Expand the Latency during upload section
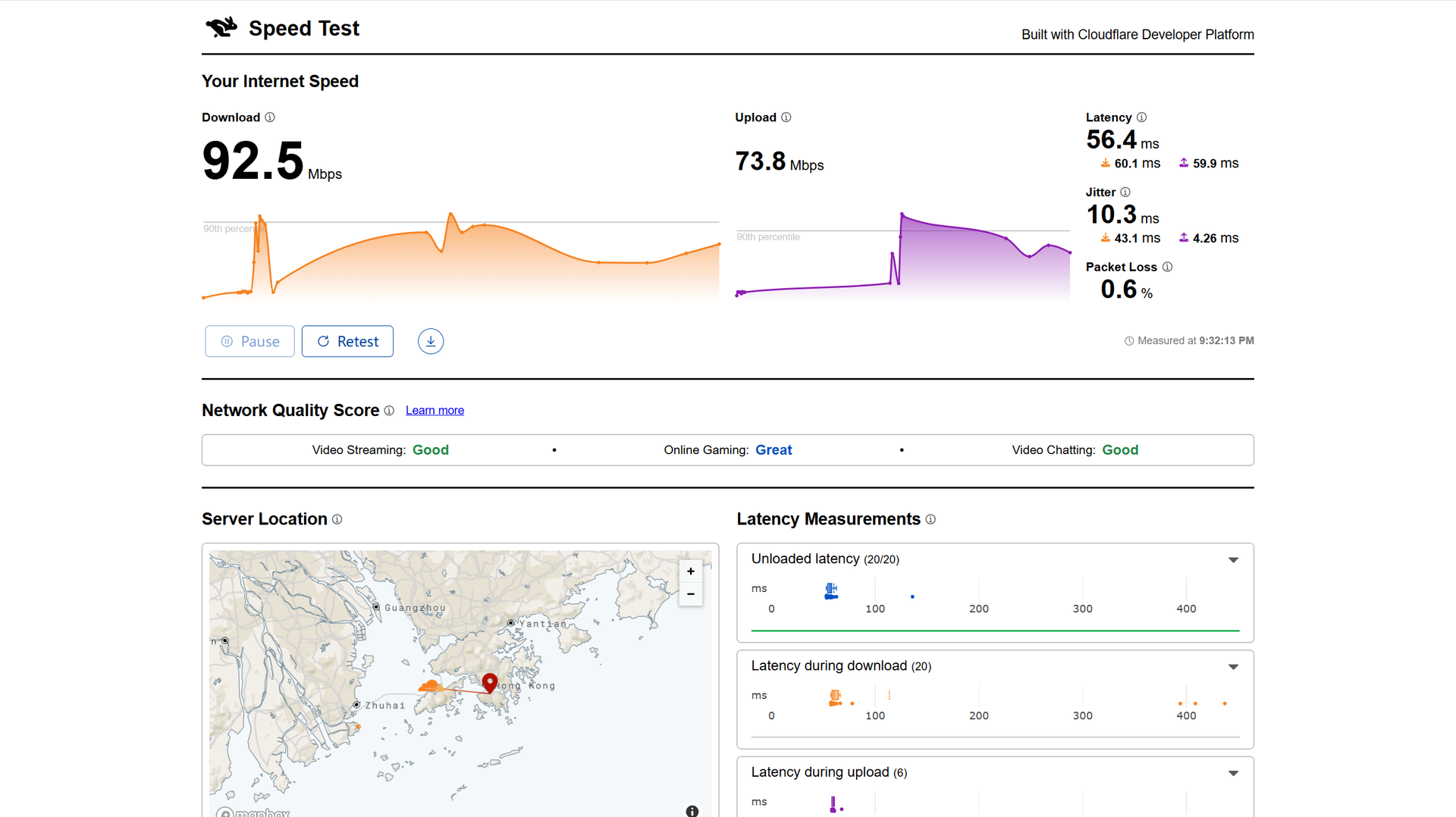The height and width of the screenshot is (817, 1456). [x=1233, y=773]
